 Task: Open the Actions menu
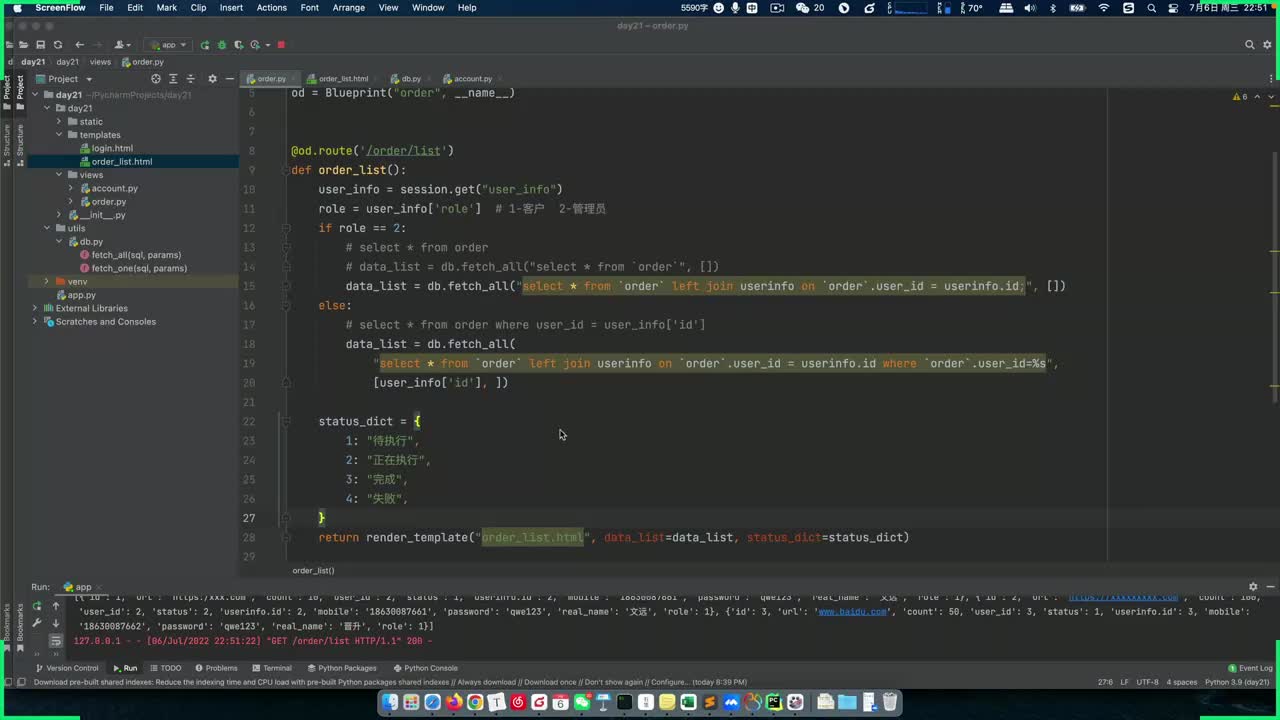[271, 7]
